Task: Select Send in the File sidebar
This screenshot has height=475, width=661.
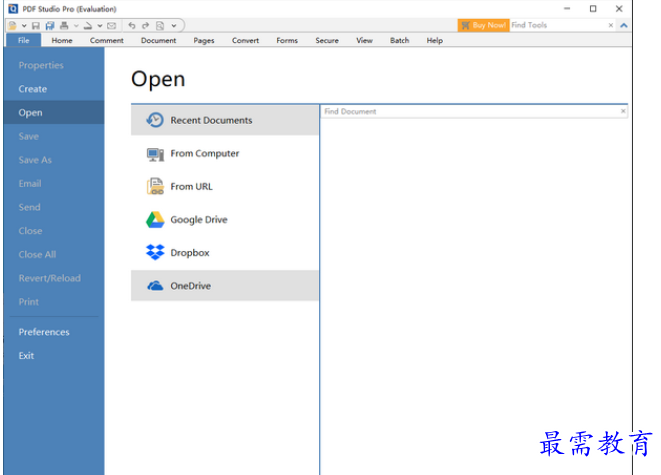Action: (x=54, y=207)
